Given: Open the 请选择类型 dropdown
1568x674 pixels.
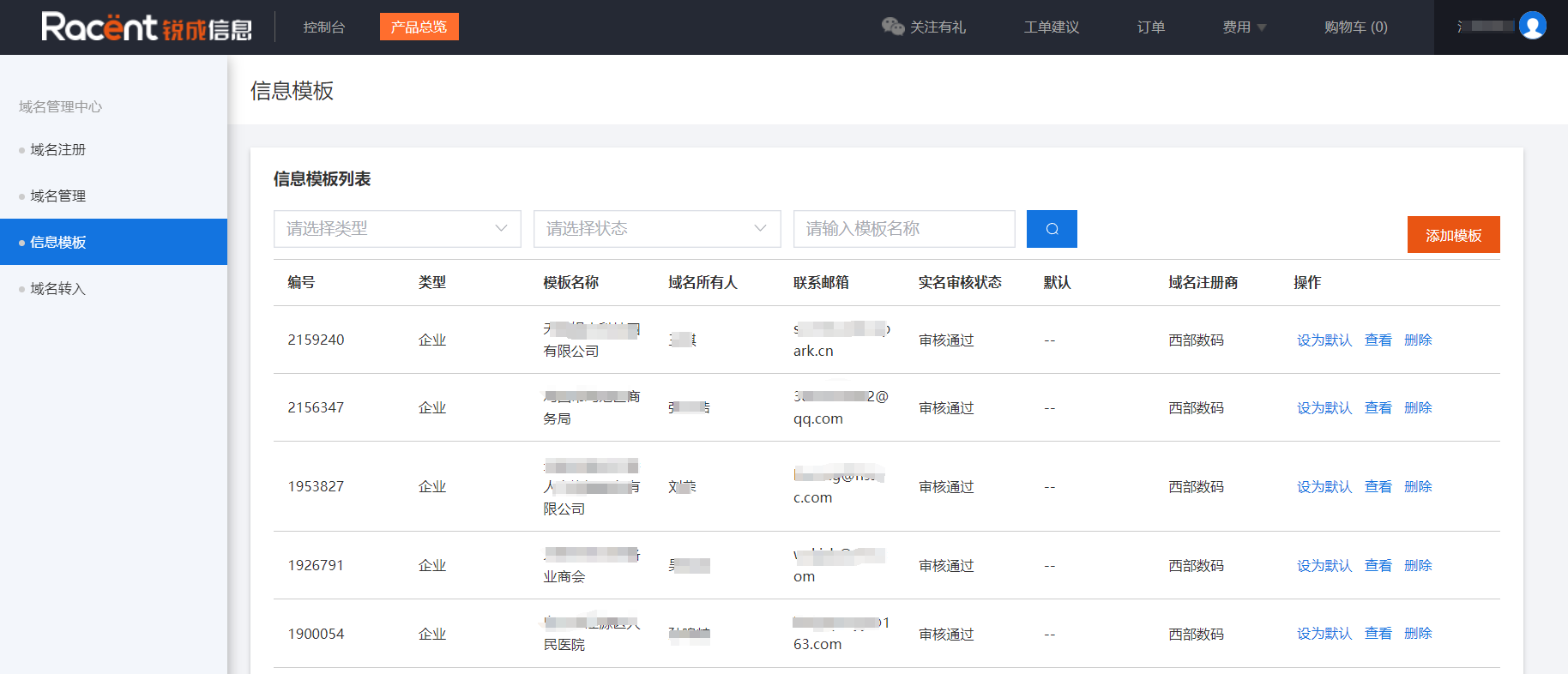Looking at the screenshot, I should click(x=397, y=229).
